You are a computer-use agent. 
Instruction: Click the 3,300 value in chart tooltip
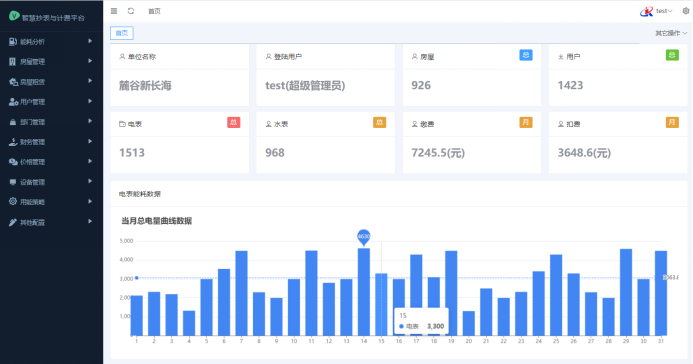435,326
